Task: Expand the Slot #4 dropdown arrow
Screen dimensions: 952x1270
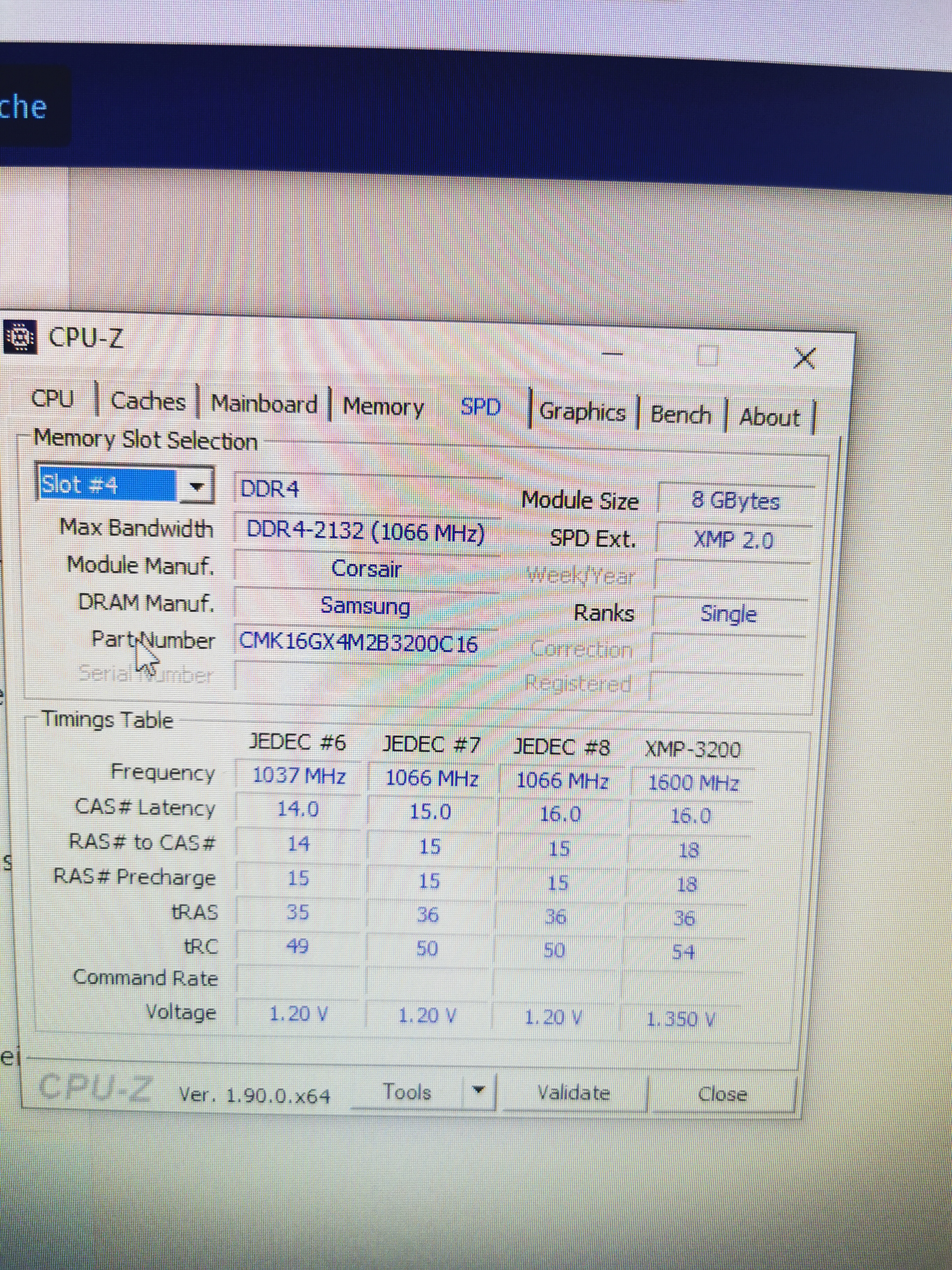Action: tap(197, 487)
